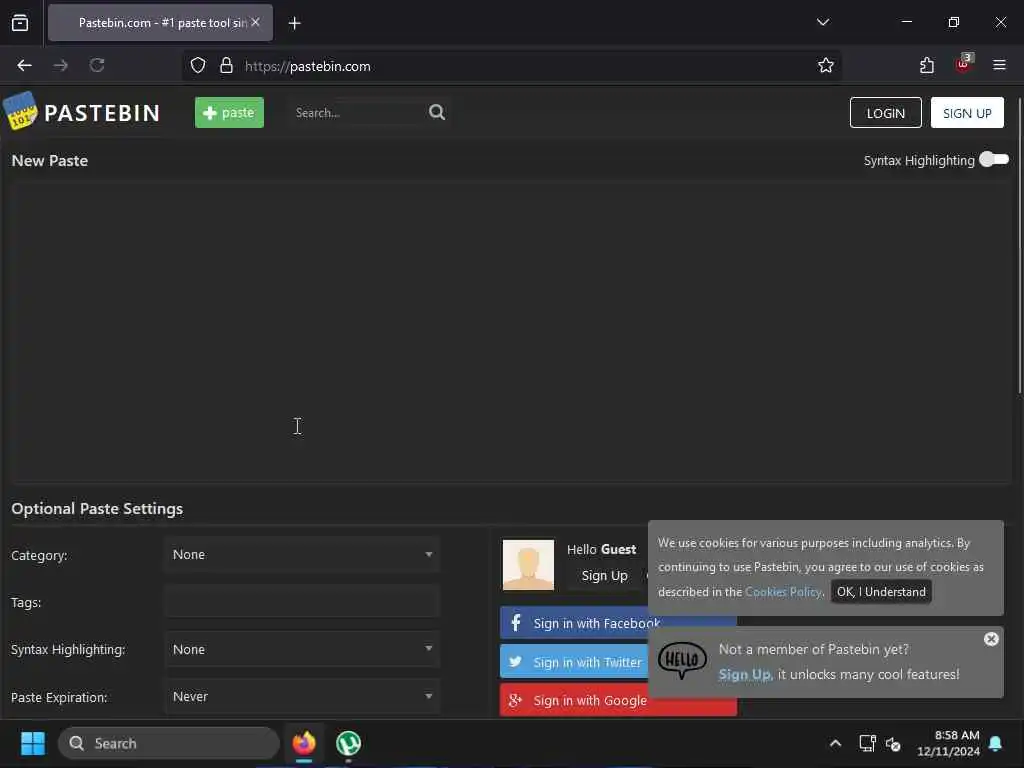1024x768 pixels.
Task: Sign in with Twitter
Action: pos(574,662)
